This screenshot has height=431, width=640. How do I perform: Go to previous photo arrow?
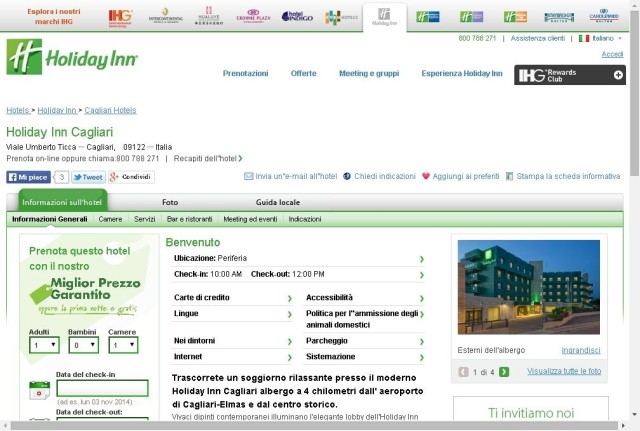(x=463, y=372)
